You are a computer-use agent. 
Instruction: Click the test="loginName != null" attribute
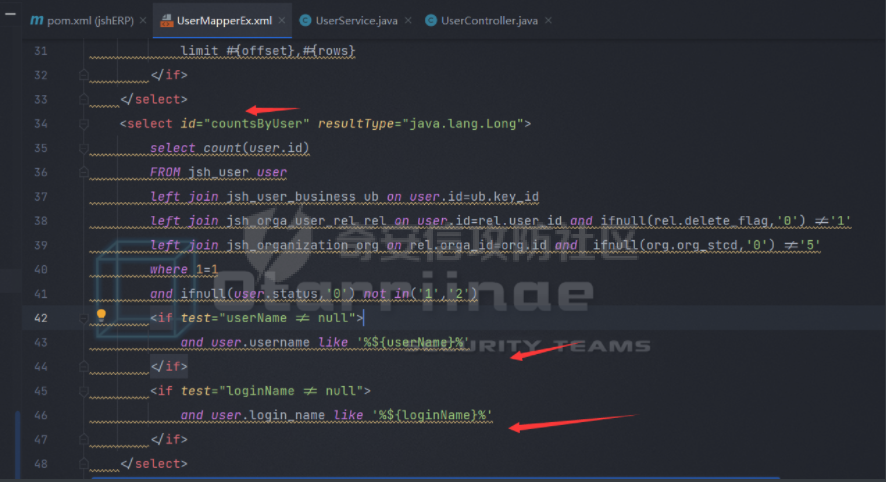tap(272, 391)
